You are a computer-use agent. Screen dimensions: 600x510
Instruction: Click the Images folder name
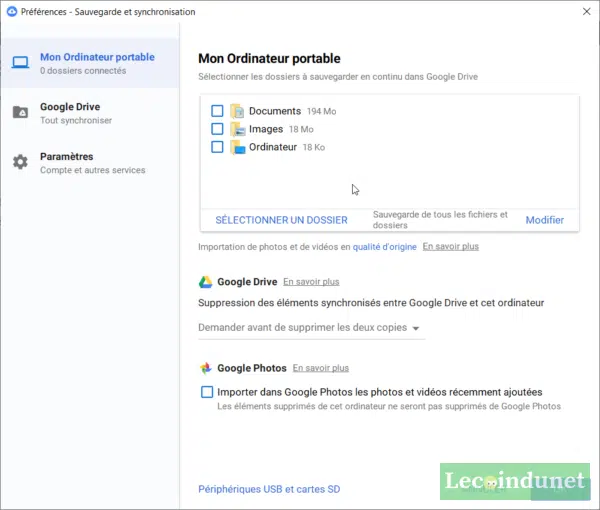pos(266,129)
